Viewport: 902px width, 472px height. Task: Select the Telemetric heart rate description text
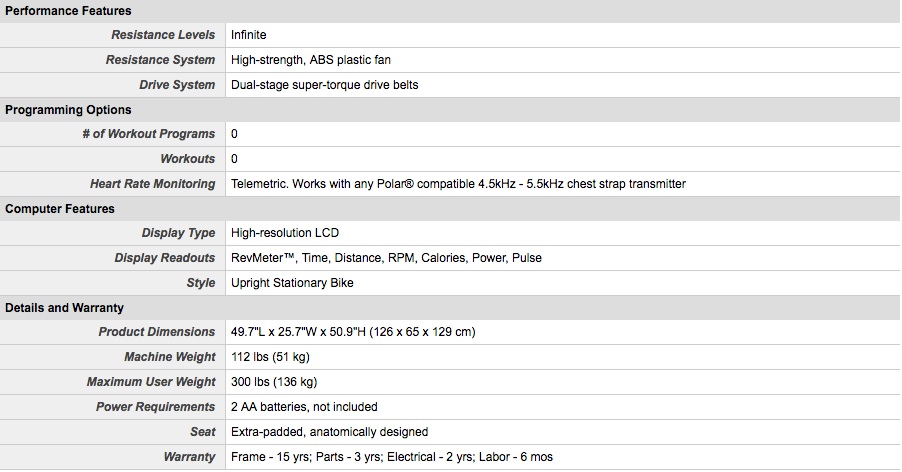coord(458,184)
